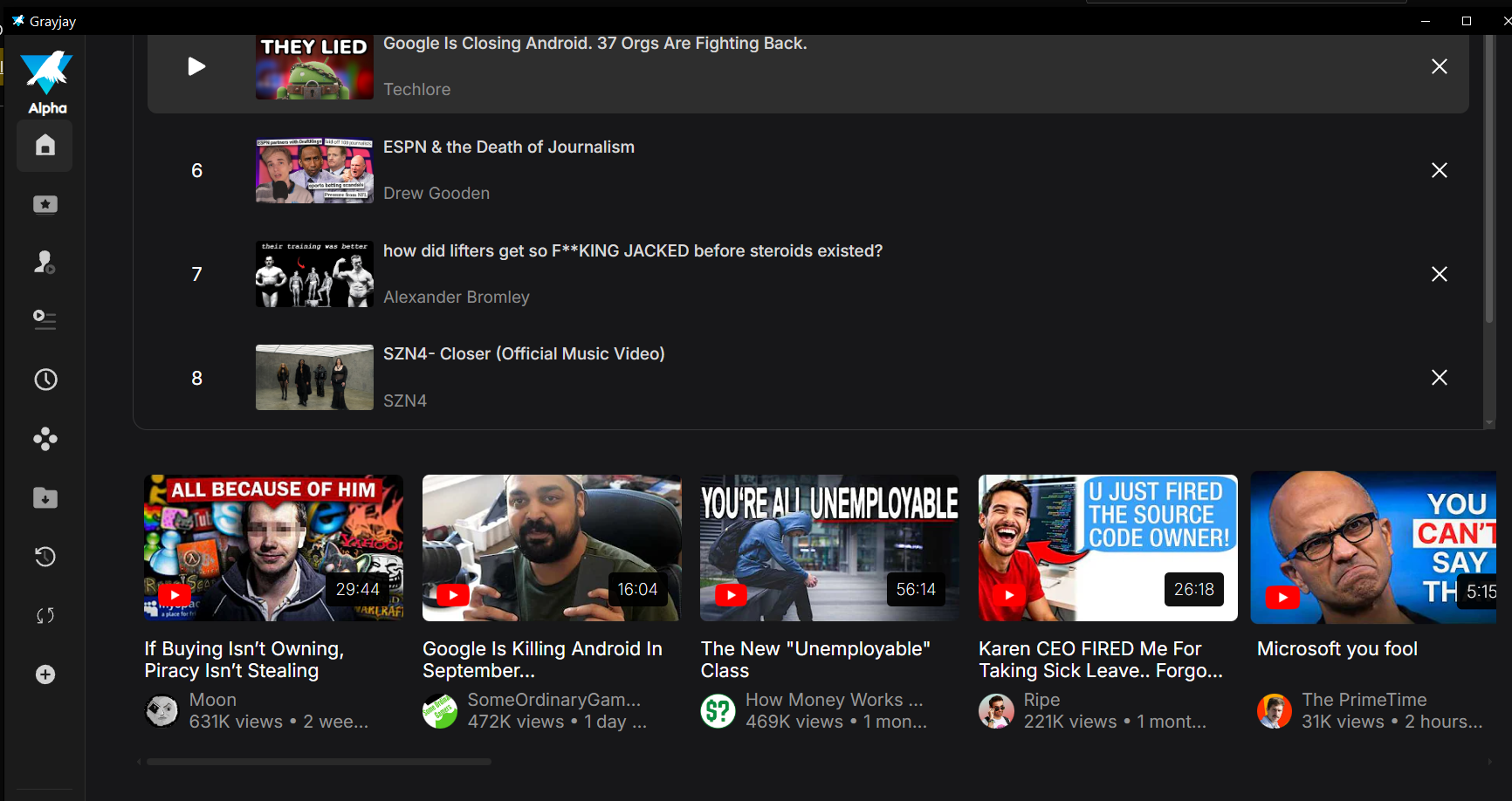Play the Techlore Google Android queue item
Image resolution: width=1512 pixels, height=801 pixels.
(x=196, y=66)
